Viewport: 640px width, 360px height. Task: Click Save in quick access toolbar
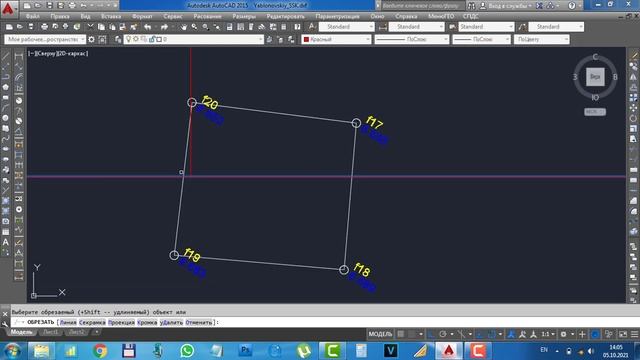point(49,5)
